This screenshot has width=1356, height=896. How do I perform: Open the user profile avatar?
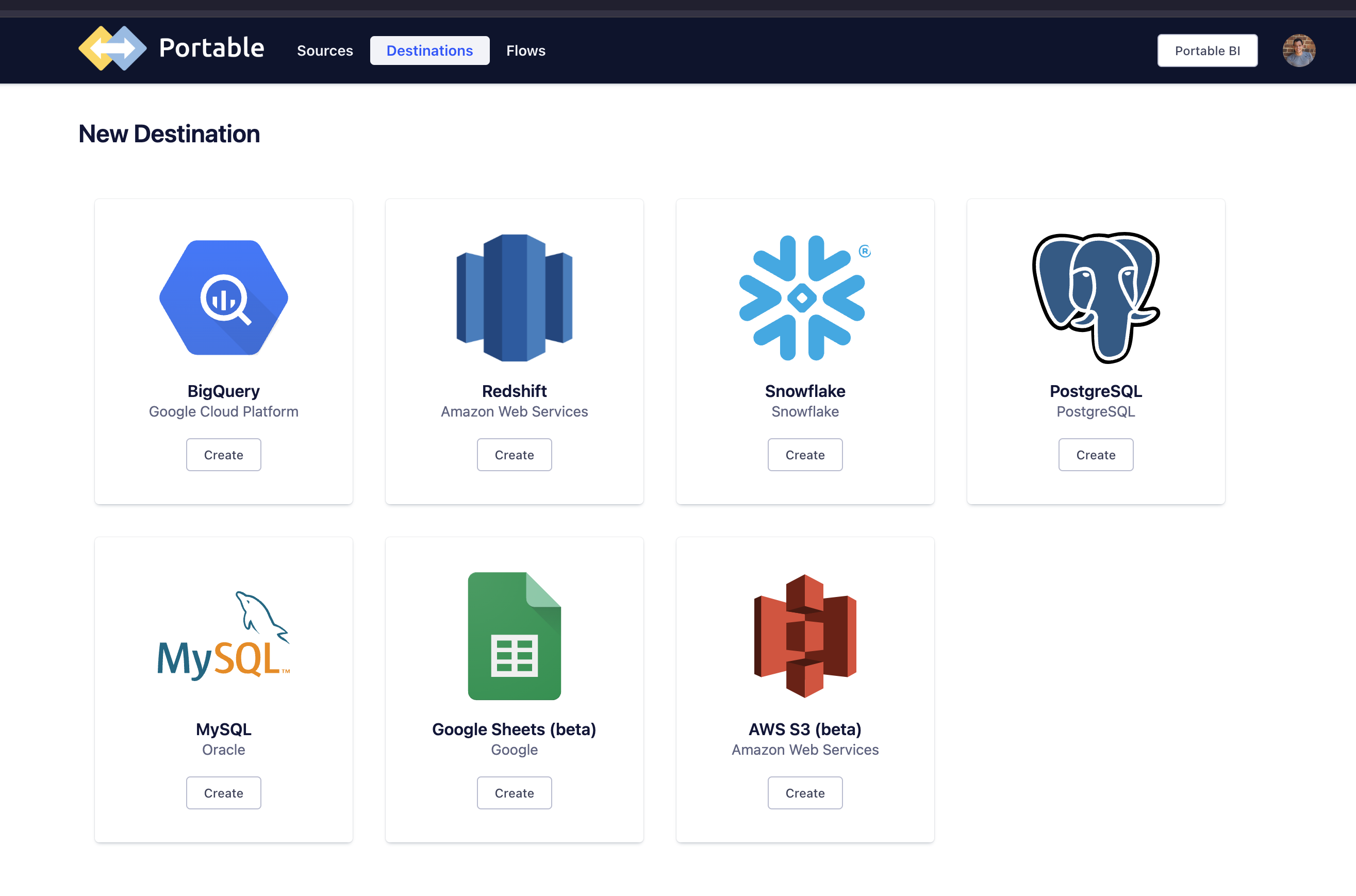(1299, 51)
